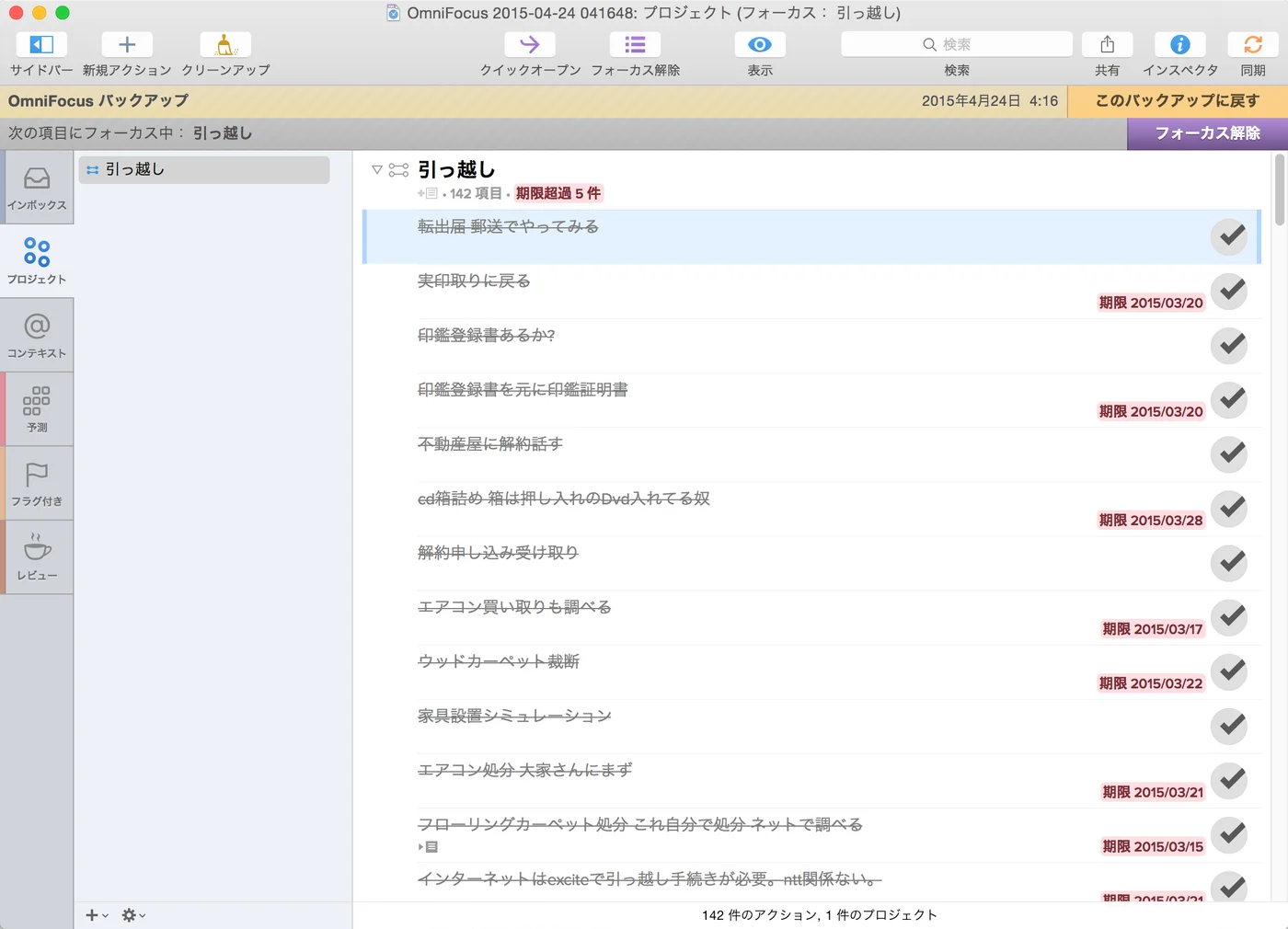Select the Projects (プロジェクト) perspective tab
The width and height of the screenshot is (1288, 929).
click(37, 261)
